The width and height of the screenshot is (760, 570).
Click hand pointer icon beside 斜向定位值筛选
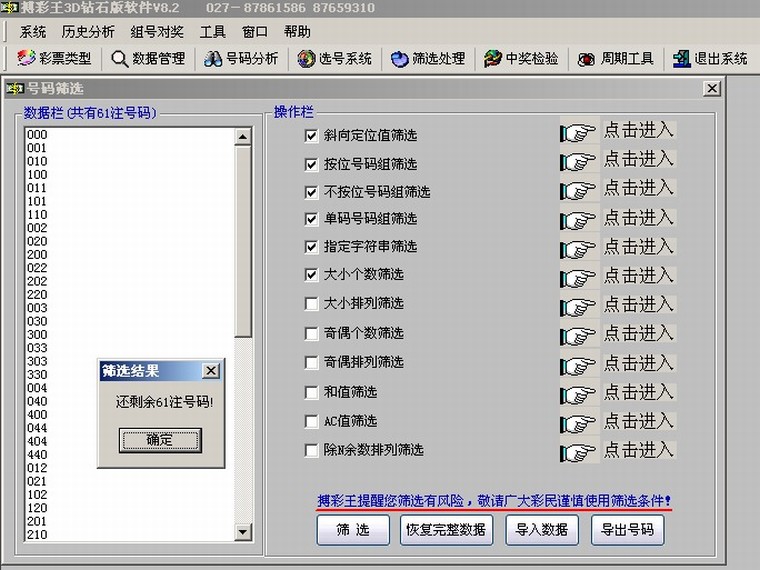tap(577, 133)
